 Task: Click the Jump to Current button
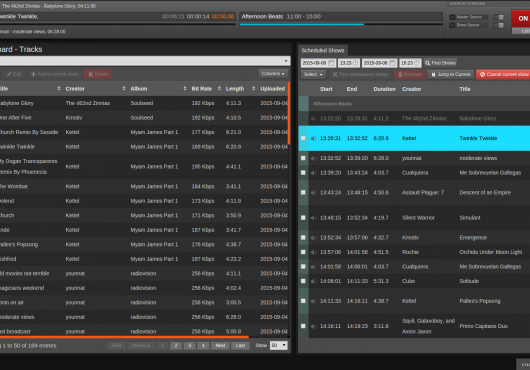[x=451, y=74]
